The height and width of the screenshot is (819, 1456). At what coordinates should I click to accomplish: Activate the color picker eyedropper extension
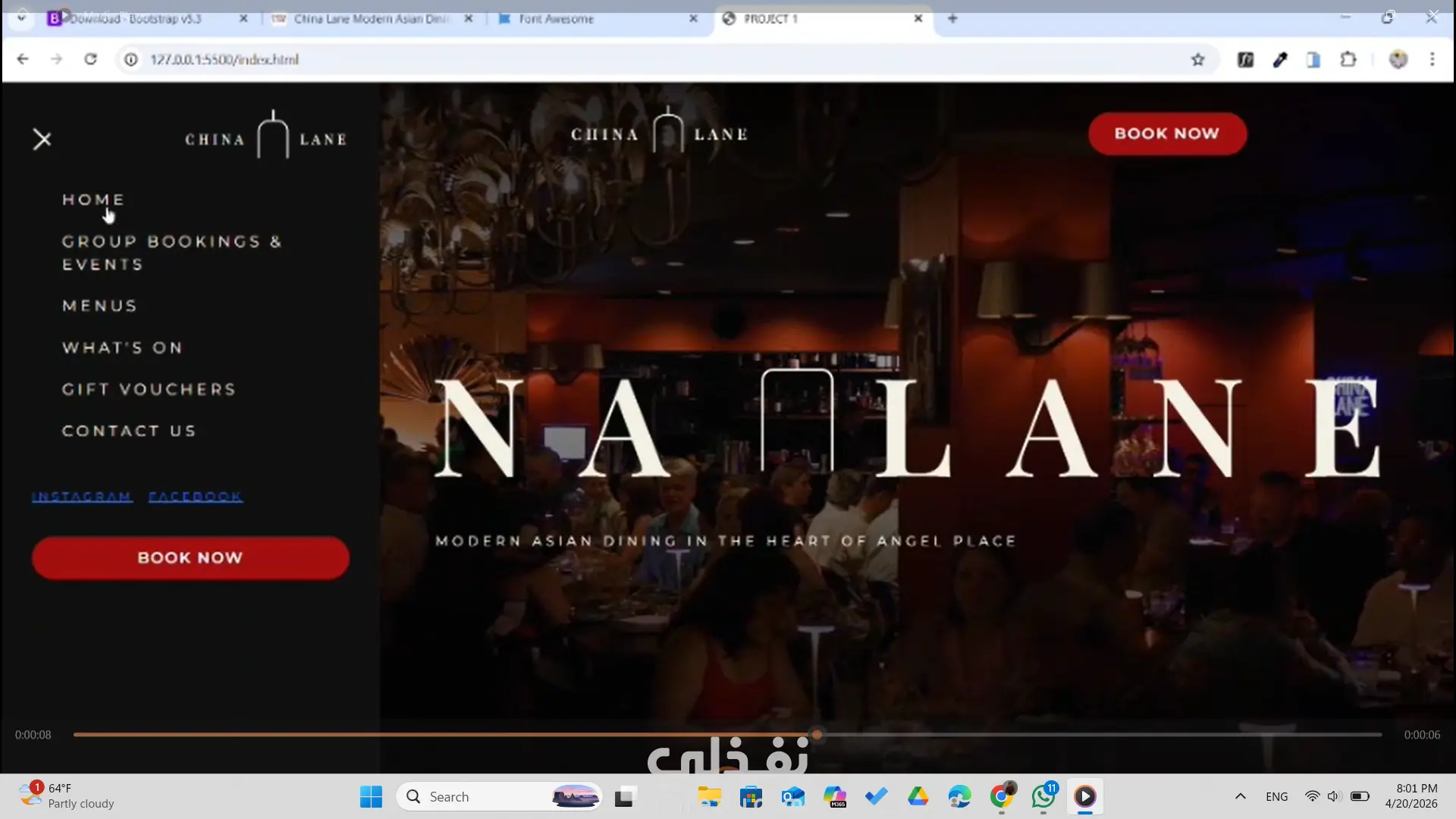click(1280, 59)
